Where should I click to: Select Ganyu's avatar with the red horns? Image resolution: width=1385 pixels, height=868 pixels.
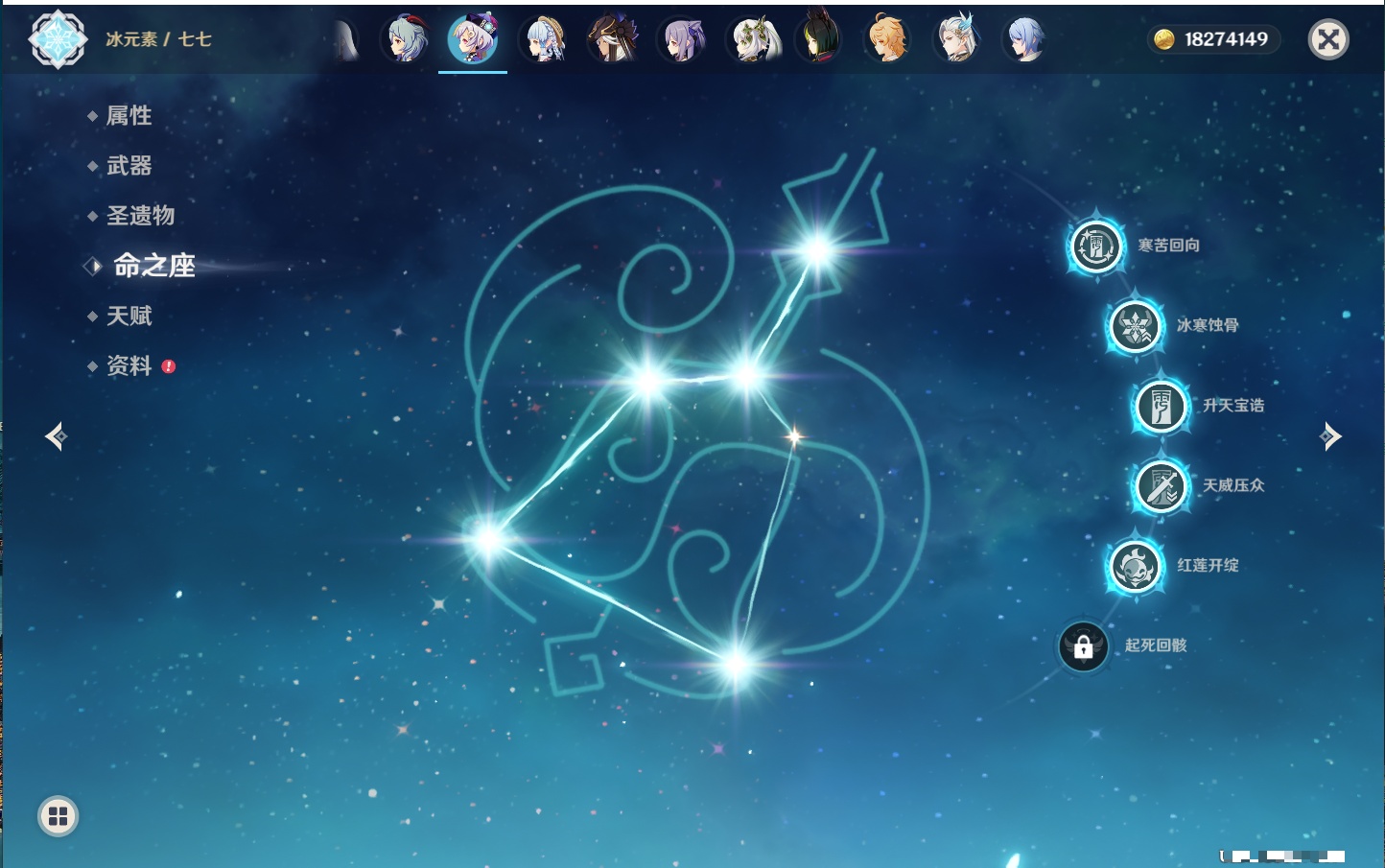tap(405, 39)
